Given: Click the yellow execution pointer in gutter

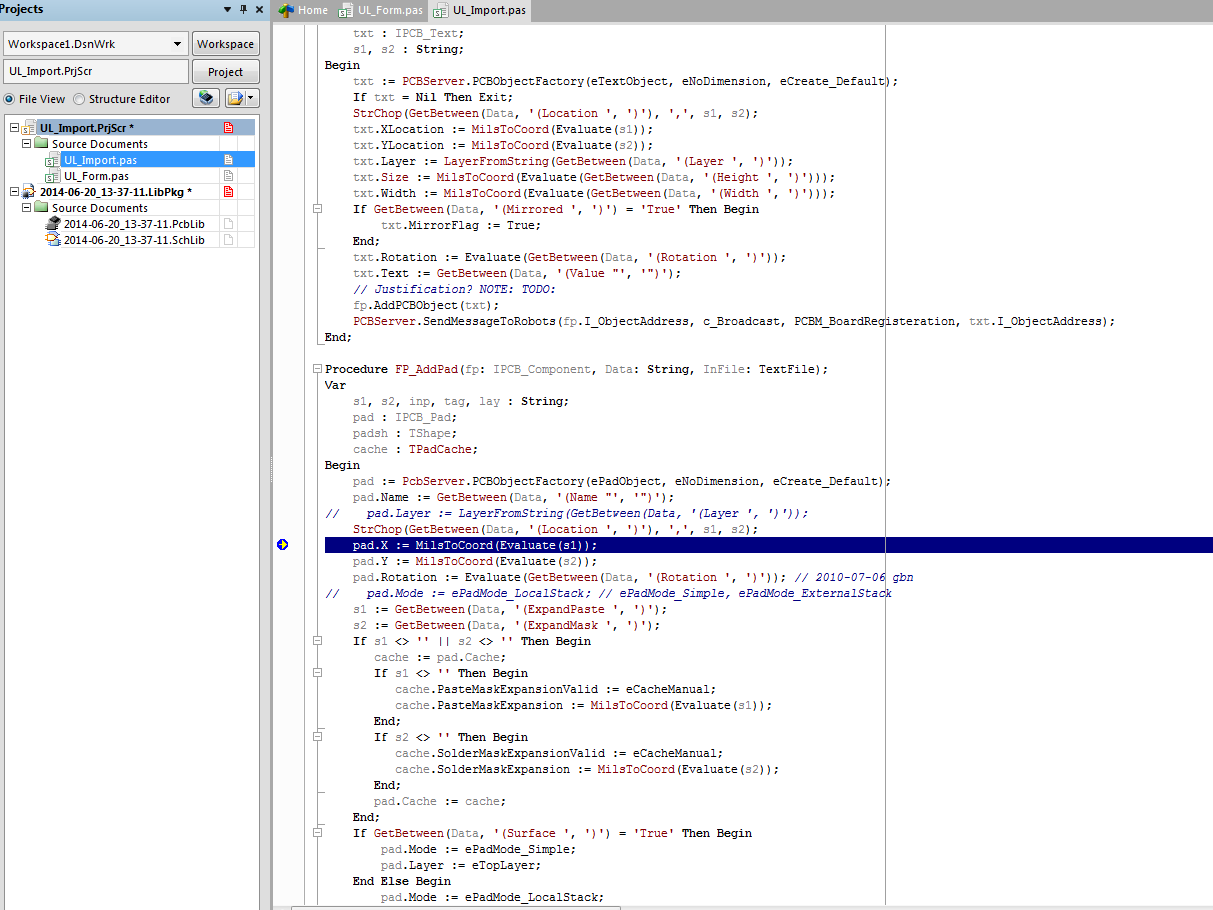Looking at the screenshot, I should (283, 545).
